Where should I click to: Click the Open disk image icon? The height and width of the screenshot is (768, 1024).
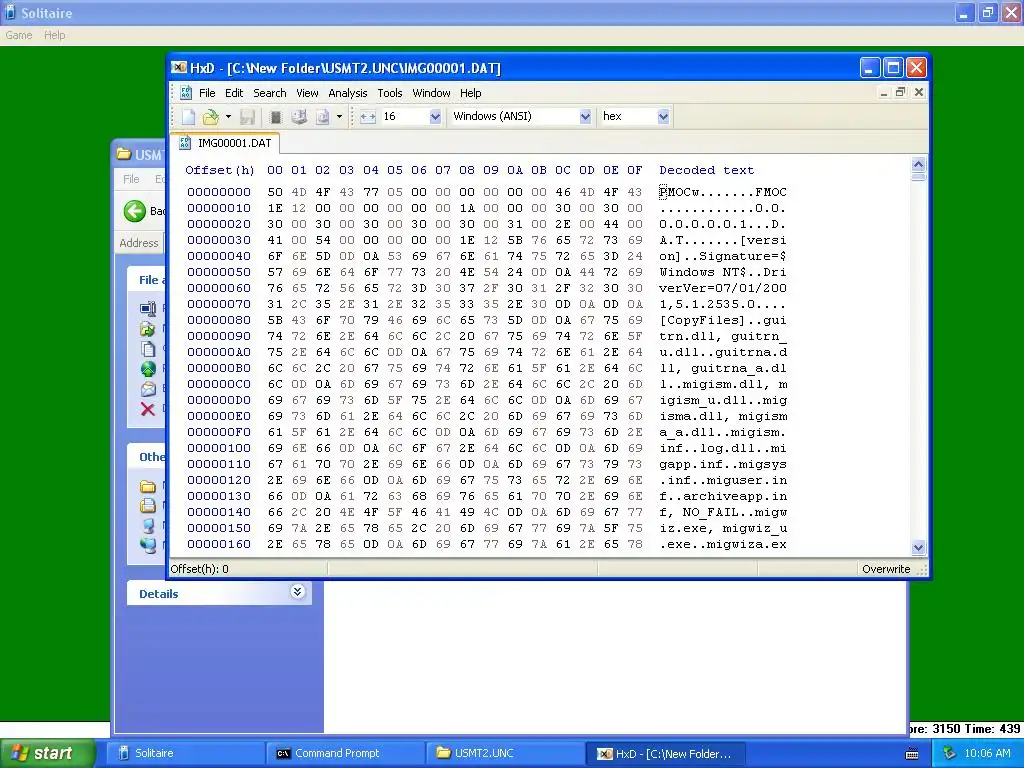tap(323, 117)
